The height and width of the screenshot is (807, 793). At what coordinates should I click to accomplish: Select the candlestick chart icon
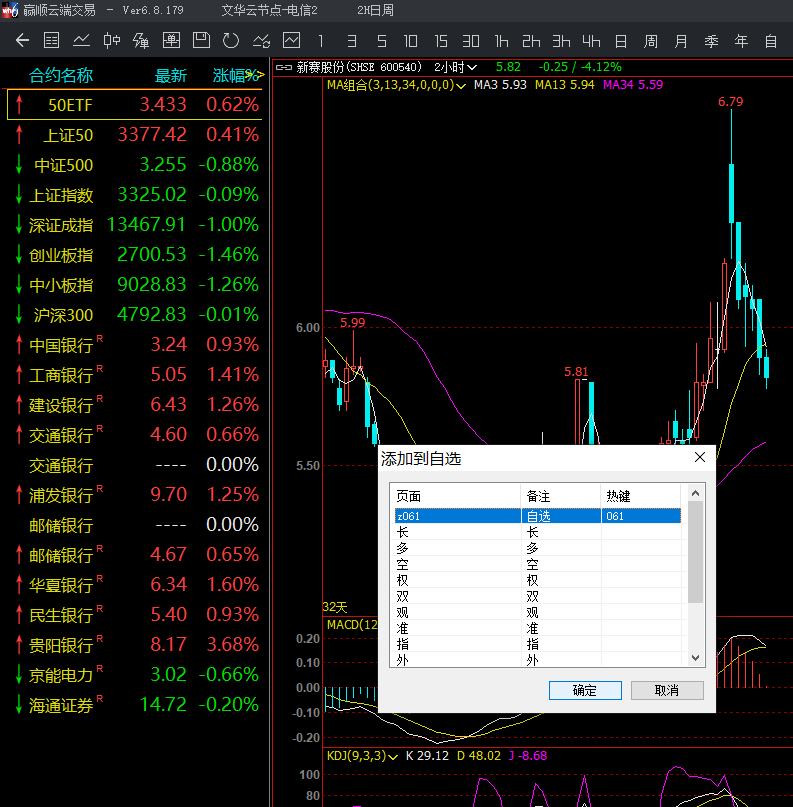coord(112,41)
